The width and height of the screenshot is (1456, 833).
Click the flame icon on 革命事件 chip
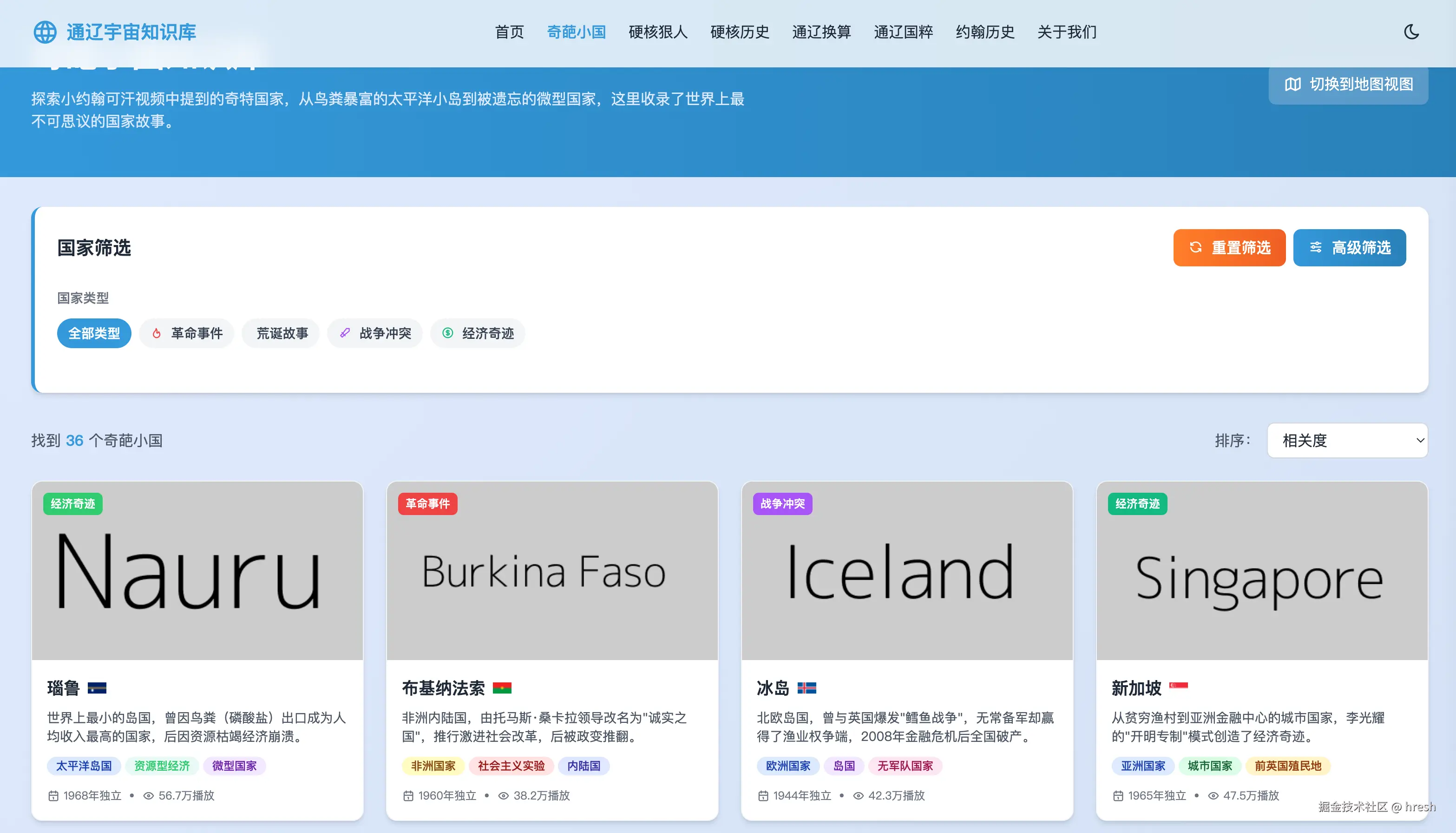[x=157, y=333]
